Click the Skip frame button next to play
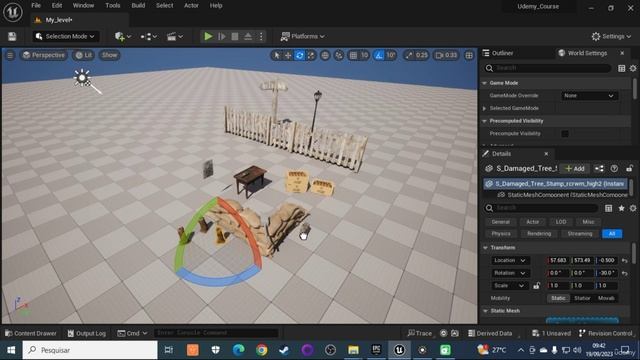This screenshot has height=360, width=640. 222,36
